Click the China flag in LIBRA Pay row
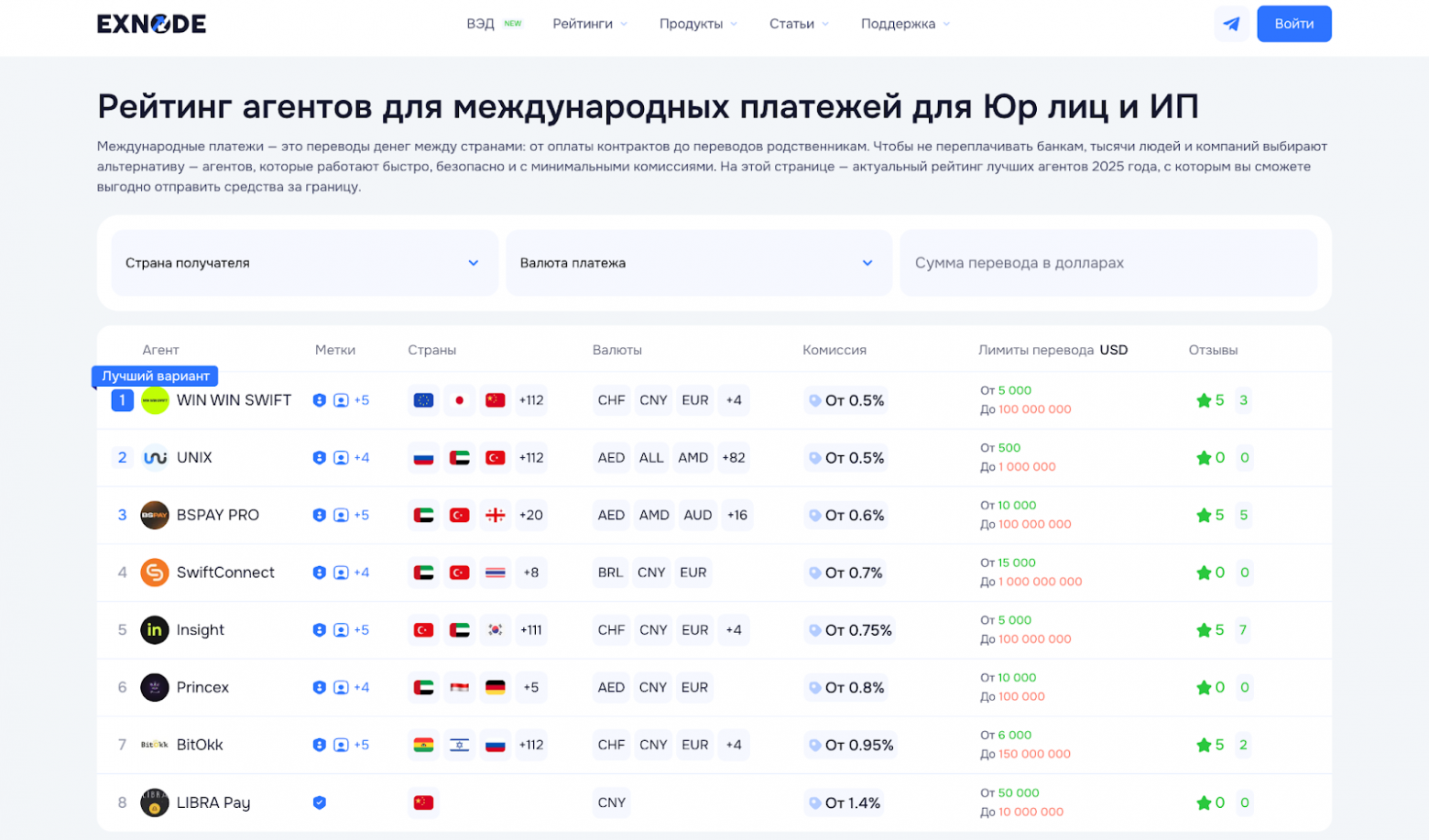This screenshot has width=1429, height=840. click(x=423, y=802)
